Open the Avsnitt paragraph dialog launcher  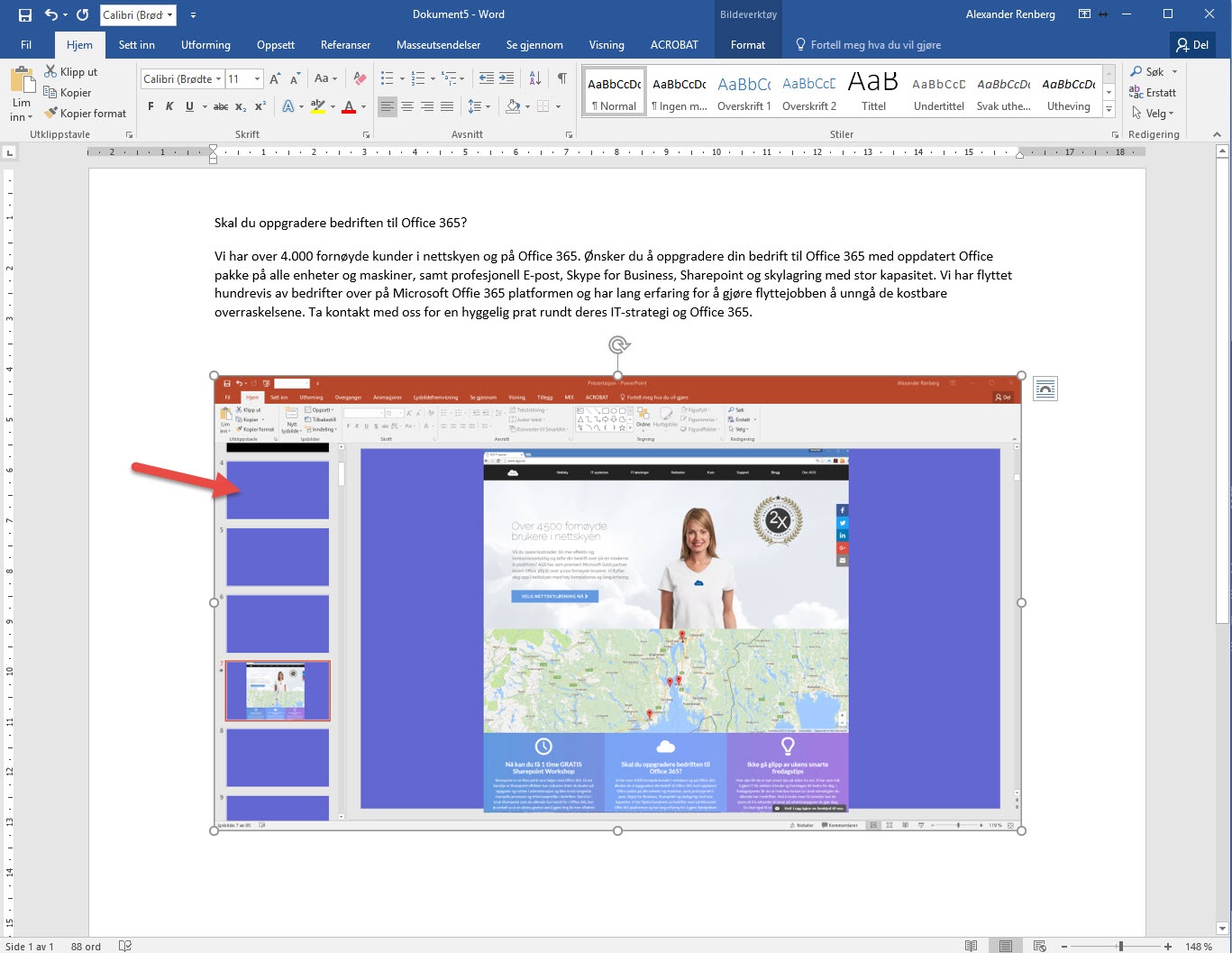(x=569, y=134)
